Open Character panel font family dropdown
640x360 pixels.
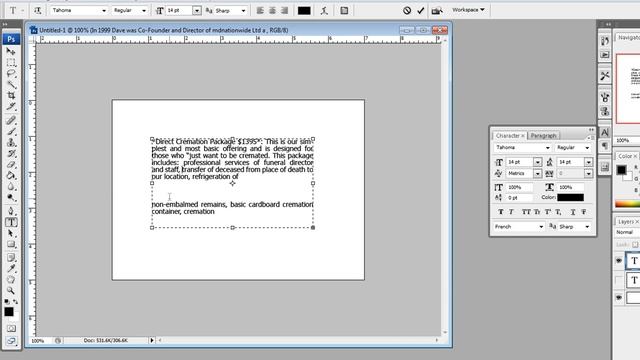pyautogui.click(x=547, y=148)
